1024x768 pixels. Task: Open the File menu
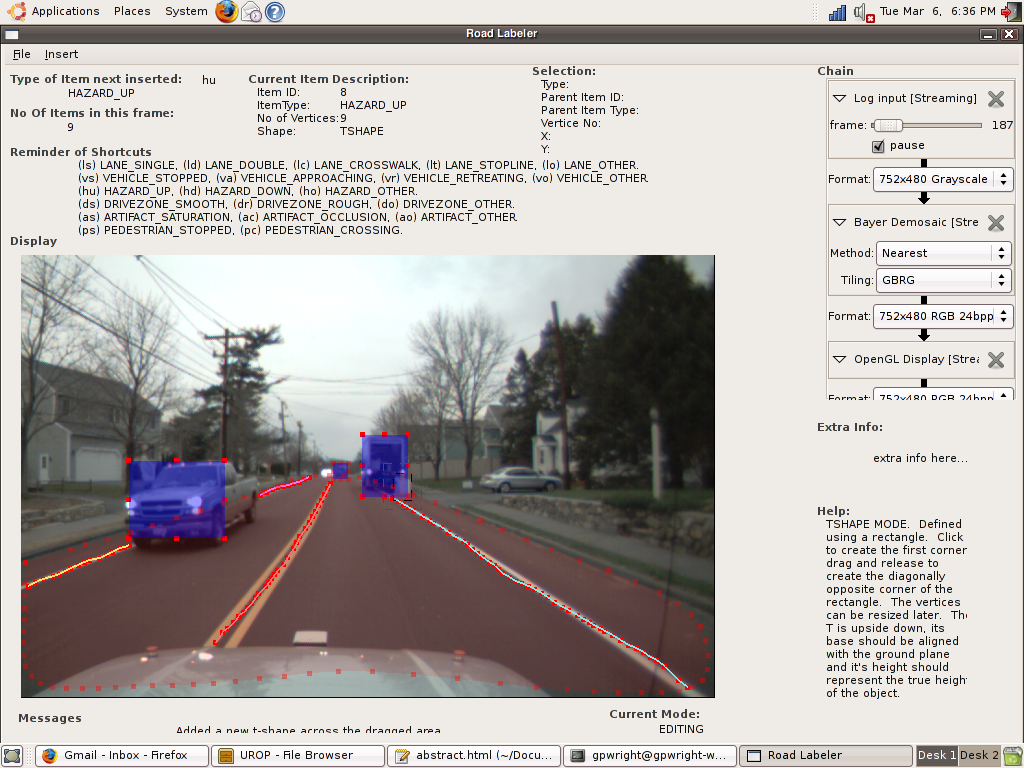(22, 54)
